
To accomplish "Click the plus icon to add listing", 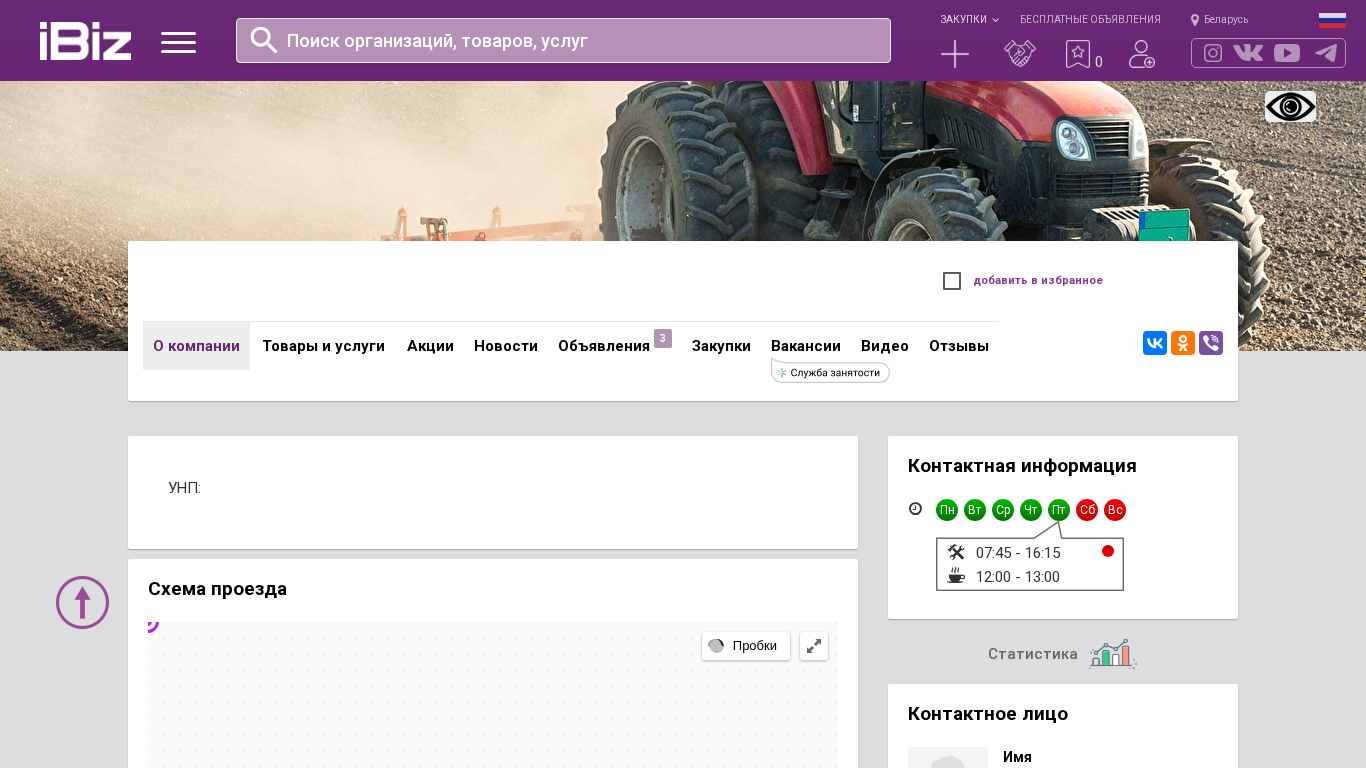I will [x=955, y=54].
